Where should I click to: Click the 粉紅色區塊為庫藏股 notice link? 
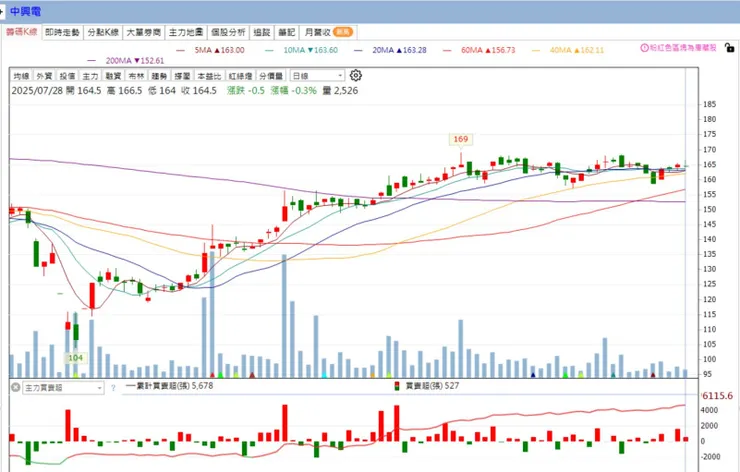(683, 48)
